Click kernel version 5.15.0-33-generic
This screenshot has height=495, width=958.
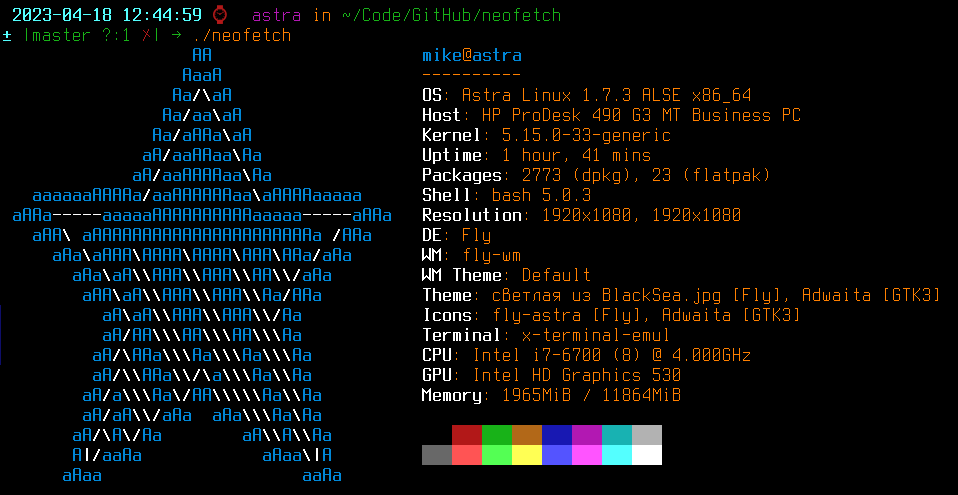pyautogui.click(x=586, y=135)
